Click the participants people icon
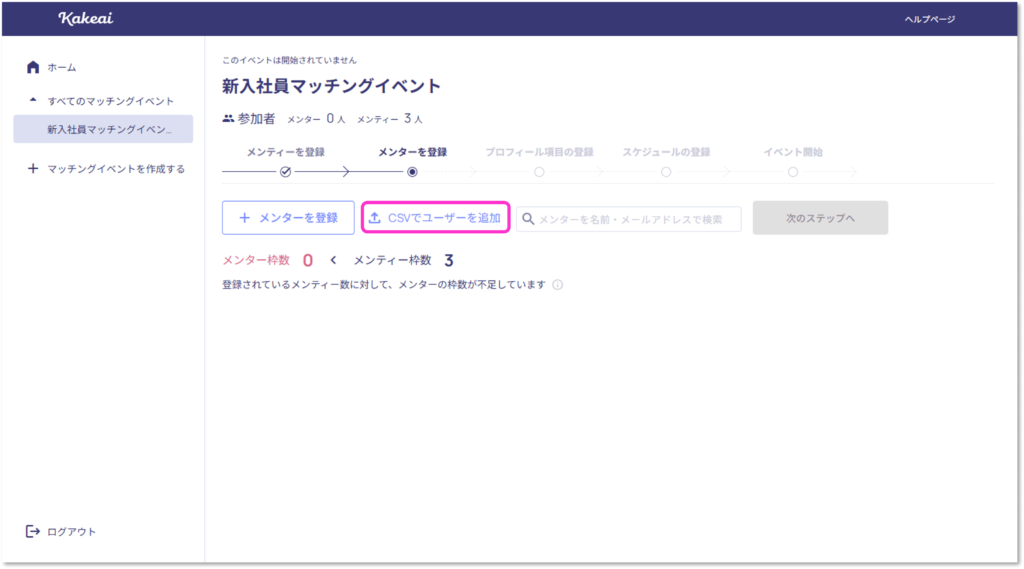Viewport: 1024px width, 569px height. pyautogui.click(x=228, y=119)
